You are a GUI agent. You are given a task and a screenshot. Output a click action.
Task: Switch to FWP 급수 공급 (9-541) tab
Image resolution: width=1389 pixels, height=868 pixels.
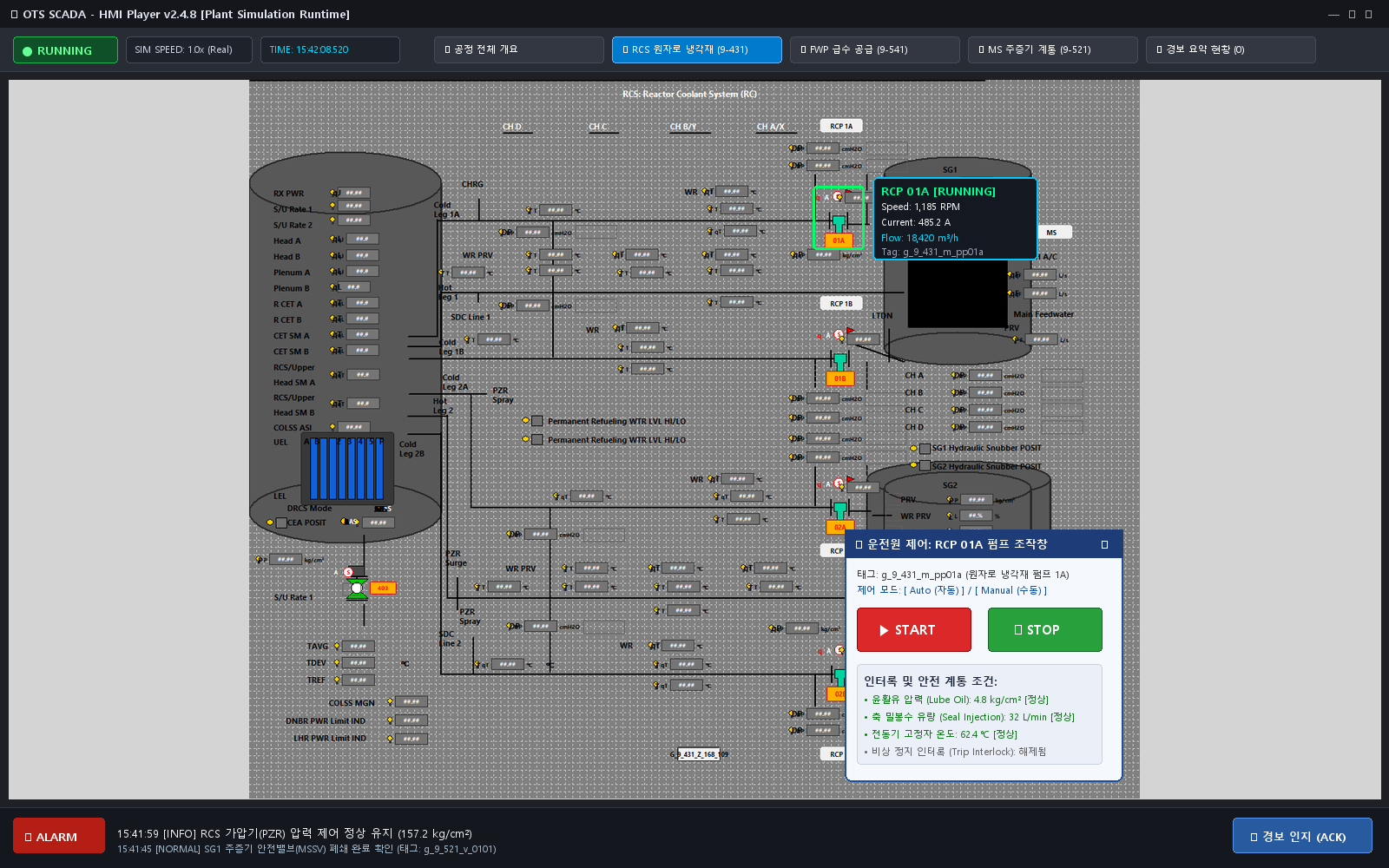pyautogui.click(x=875, y=49)
